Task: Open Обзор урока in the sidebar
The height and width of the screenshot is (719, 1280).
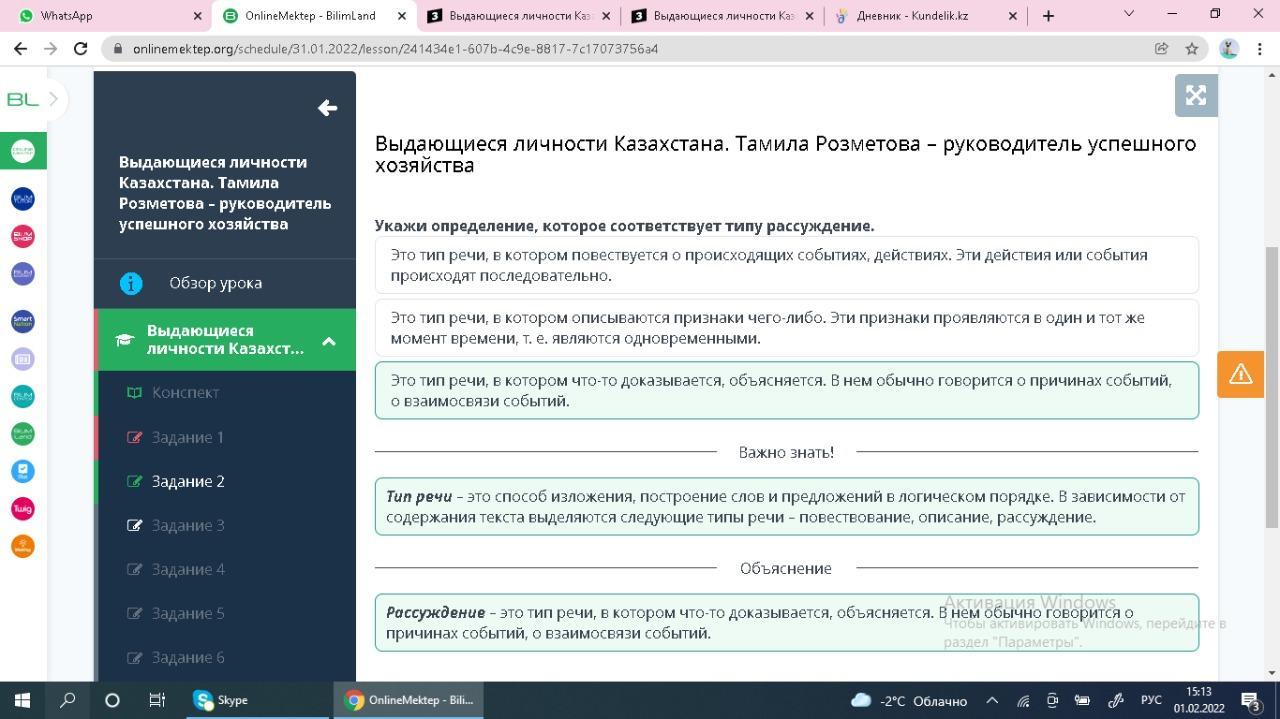Action: [215, 283]
